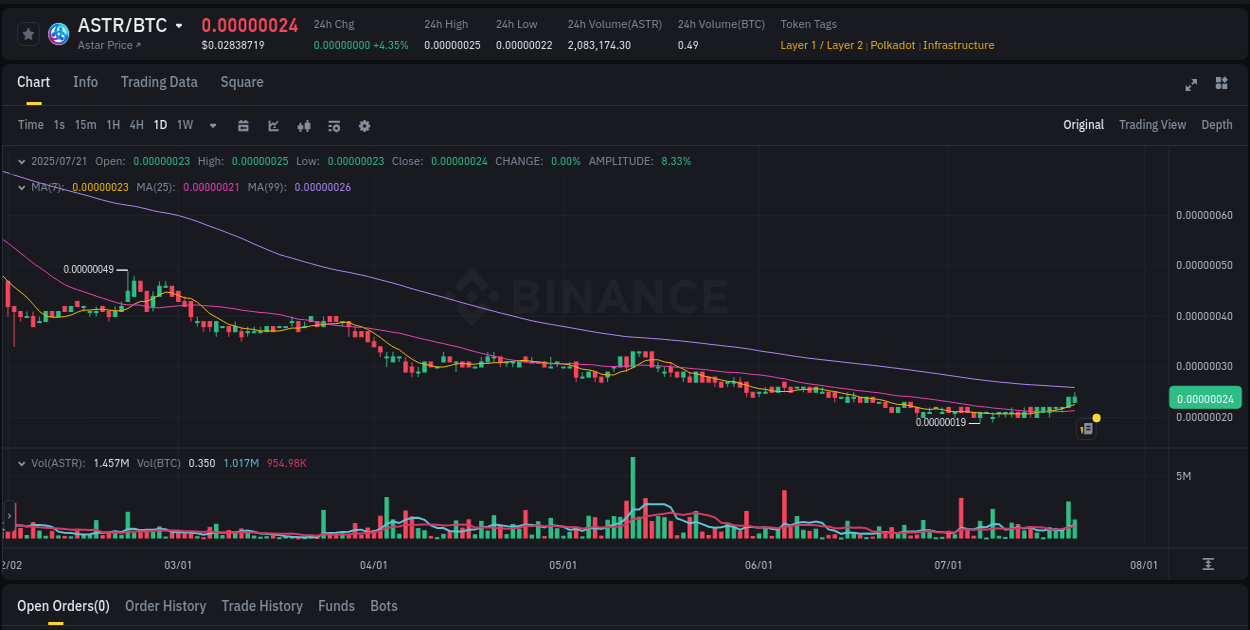
Task: Open additional timeframe options dropdown
Action: point(211,125)
